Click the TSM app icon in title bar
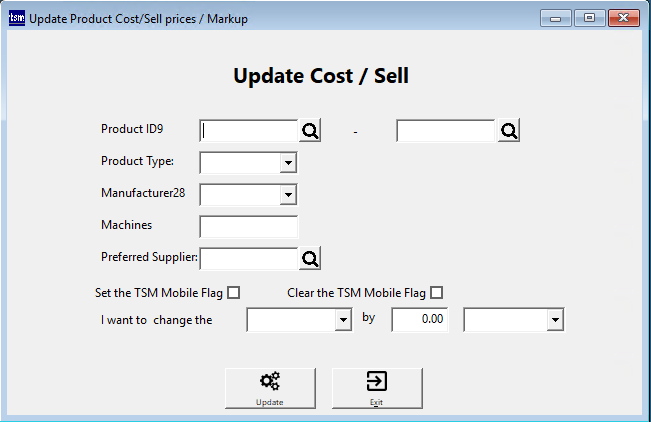 tap(17, 18)
